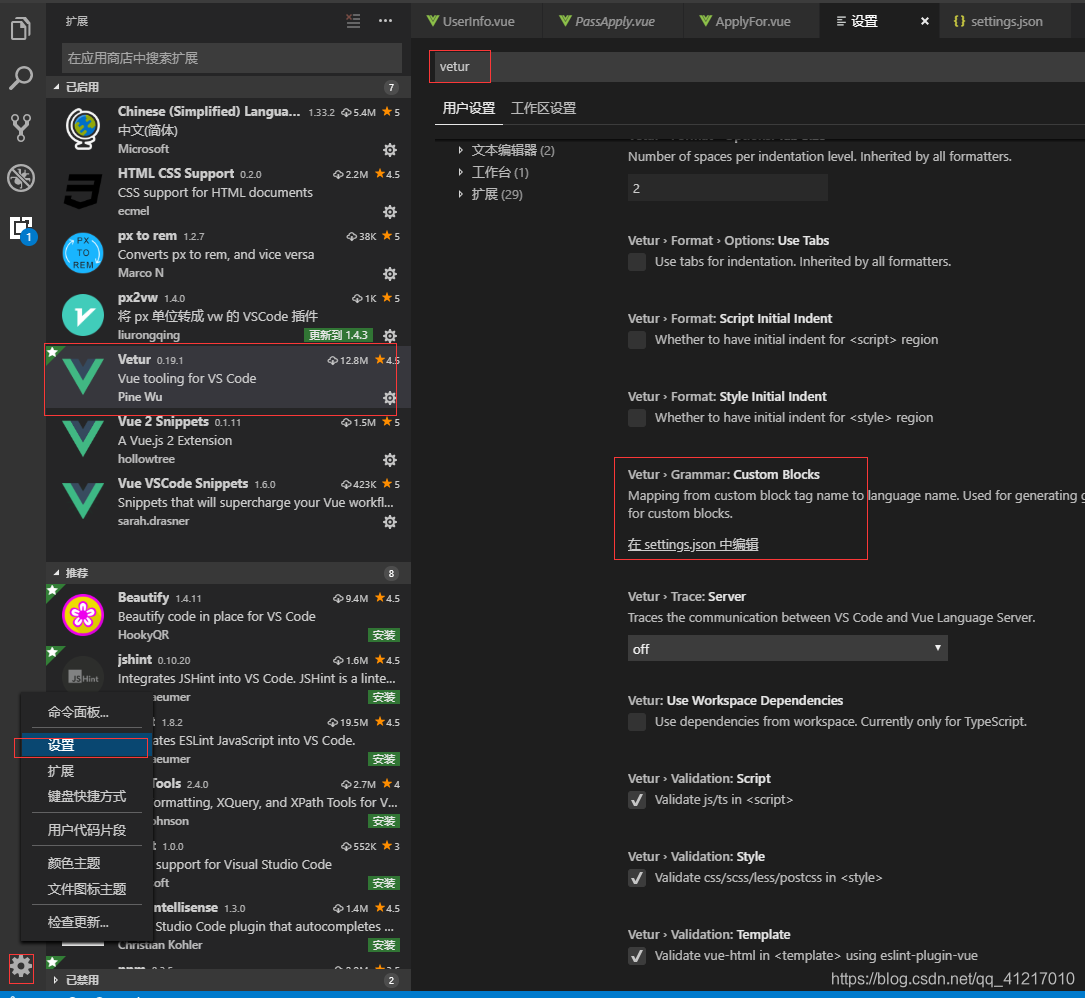Select the px2vw extension icon
Image resolution: width=1085 pixels, height=998 pixels.
click(83, 315)
